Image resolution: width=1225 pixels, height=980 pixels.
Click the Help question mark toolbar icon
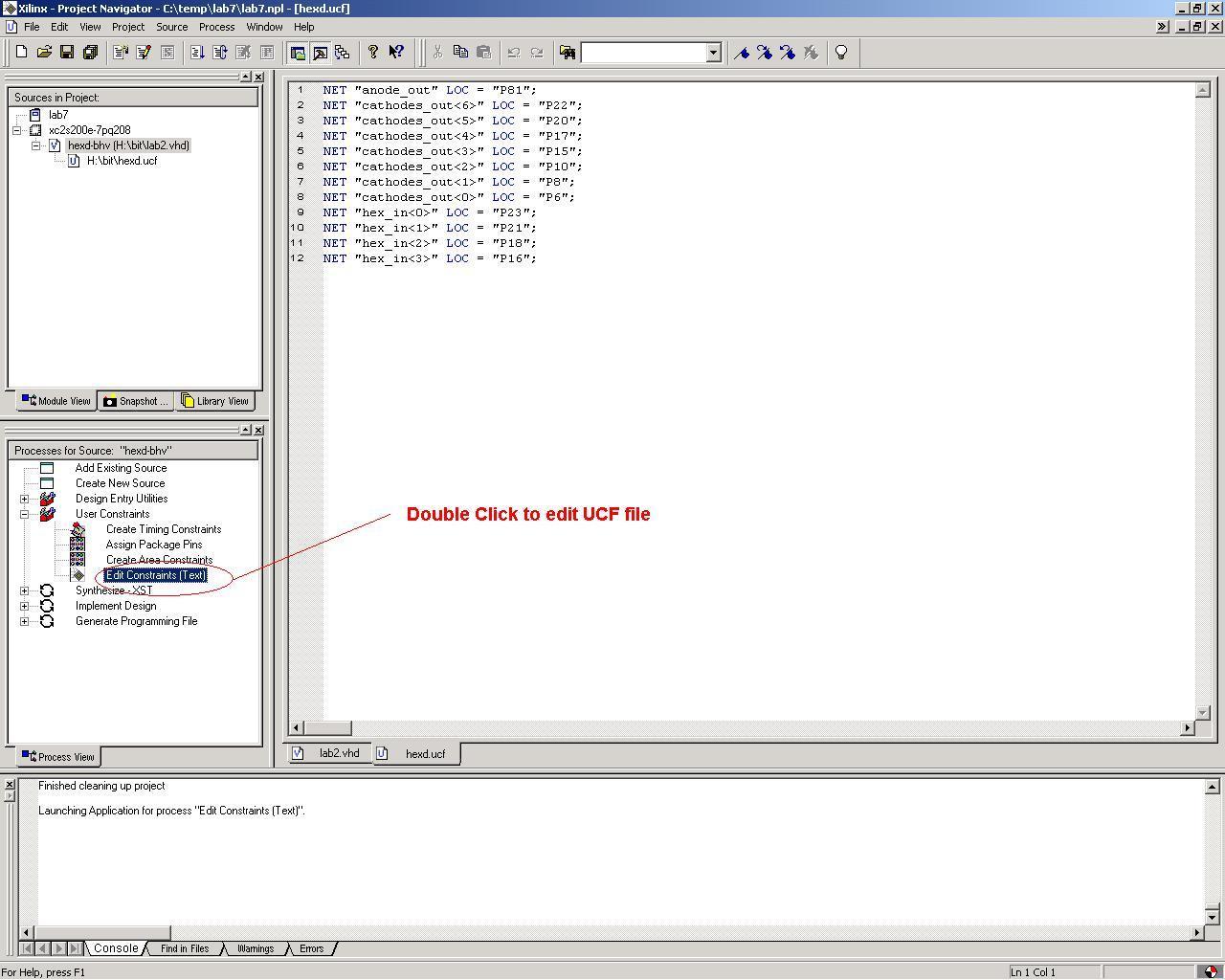(x=373, y=53)
